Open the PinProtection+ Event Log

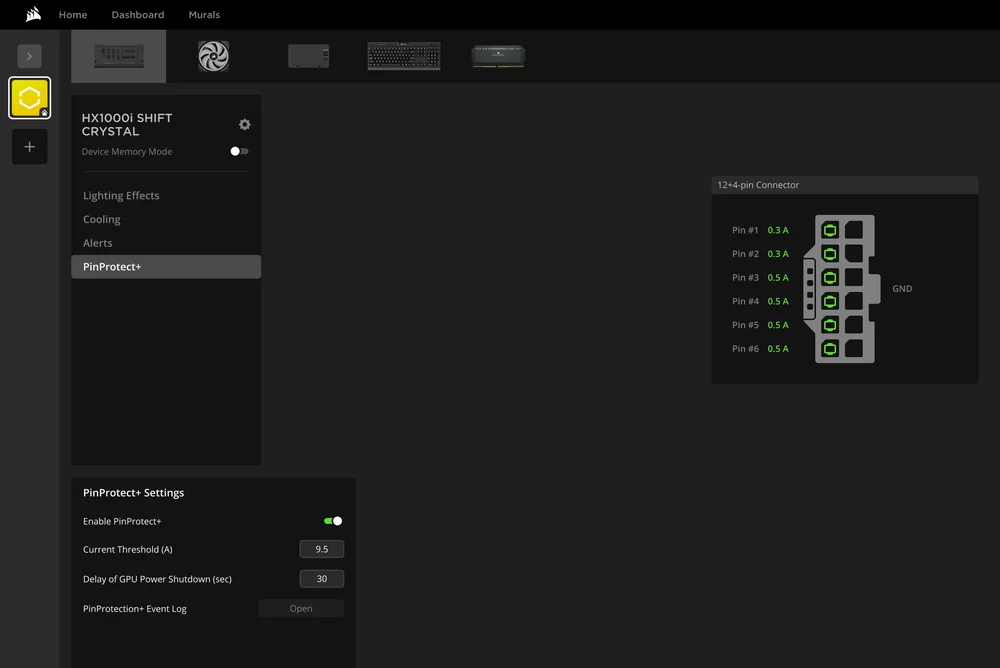pyautogui.click(x=301, y=609)
